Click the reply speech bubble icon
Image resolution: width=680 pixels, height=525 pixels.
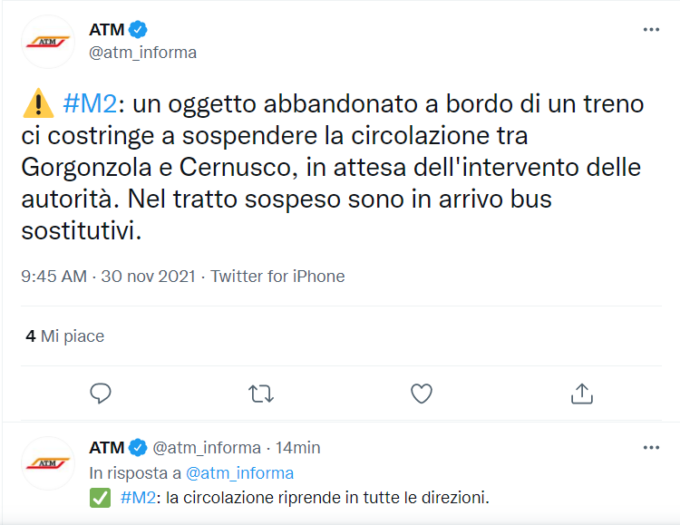pyautogui.click(x=101, y=394)
